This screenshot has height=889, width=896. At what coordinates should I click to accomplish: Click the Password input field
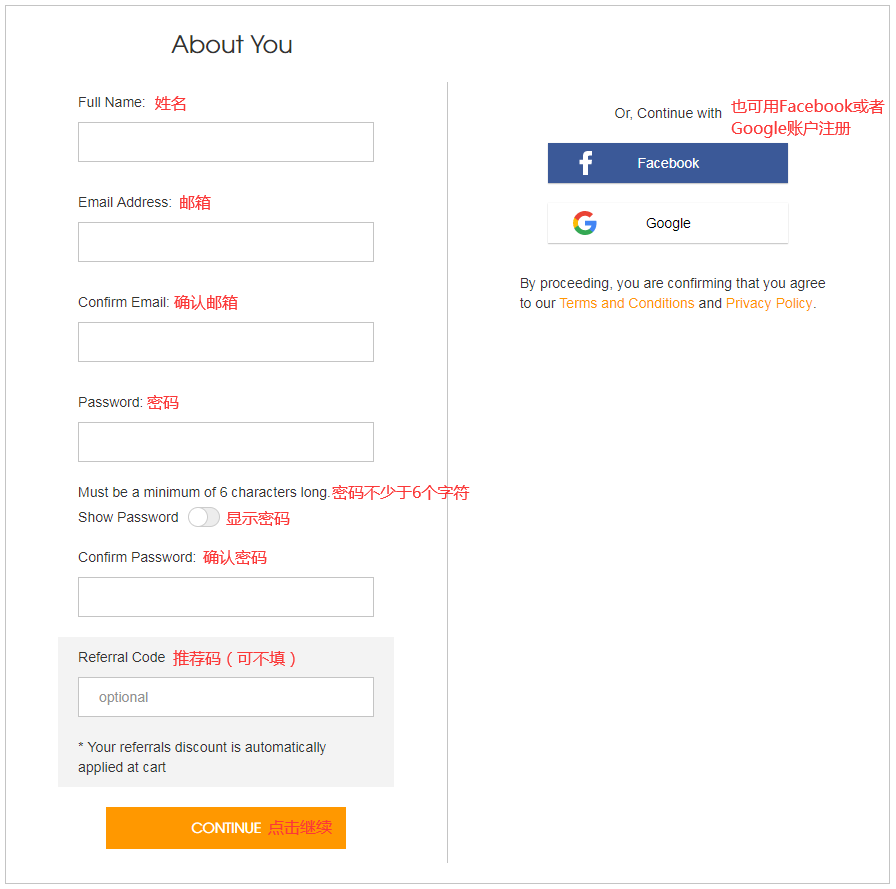tap(226, 442)
